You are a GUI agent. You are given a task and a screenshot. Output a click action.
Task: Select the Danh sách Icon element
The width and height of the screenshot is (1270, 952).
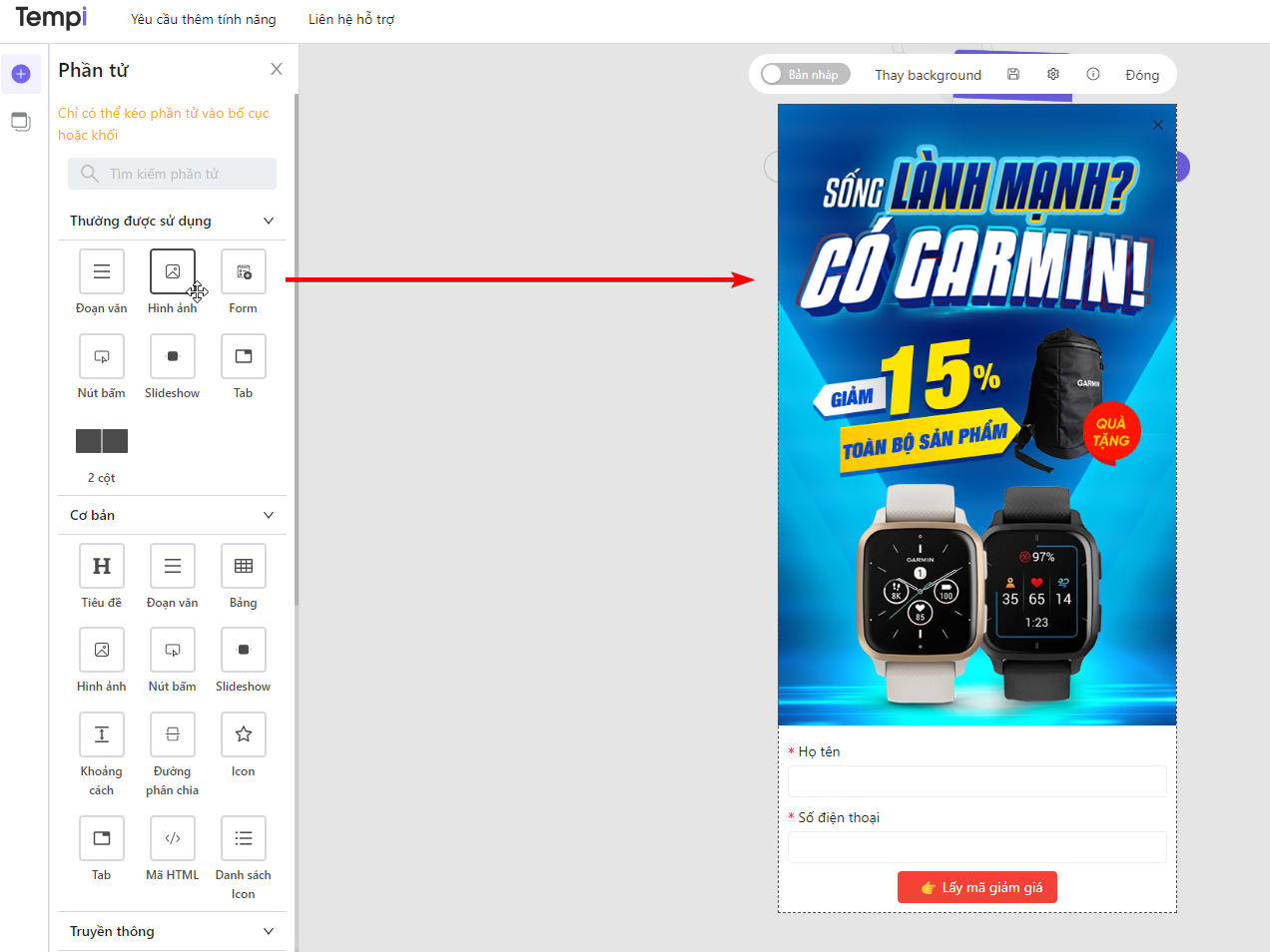click(x=244, y=838)
